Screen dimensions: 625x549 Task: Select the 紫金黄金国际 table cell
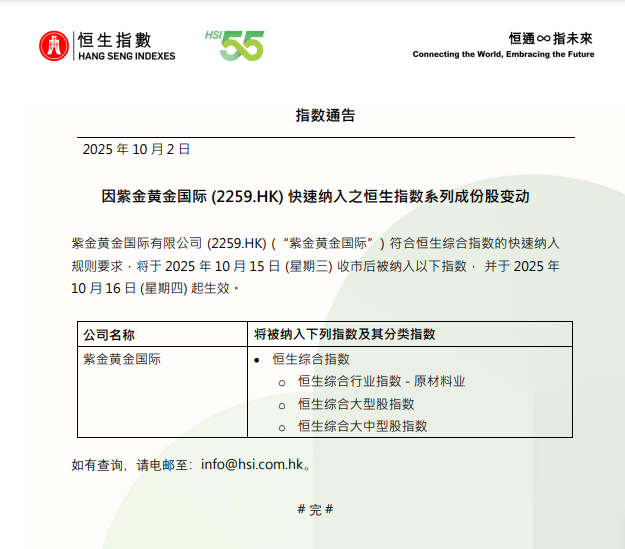[122, 359]
